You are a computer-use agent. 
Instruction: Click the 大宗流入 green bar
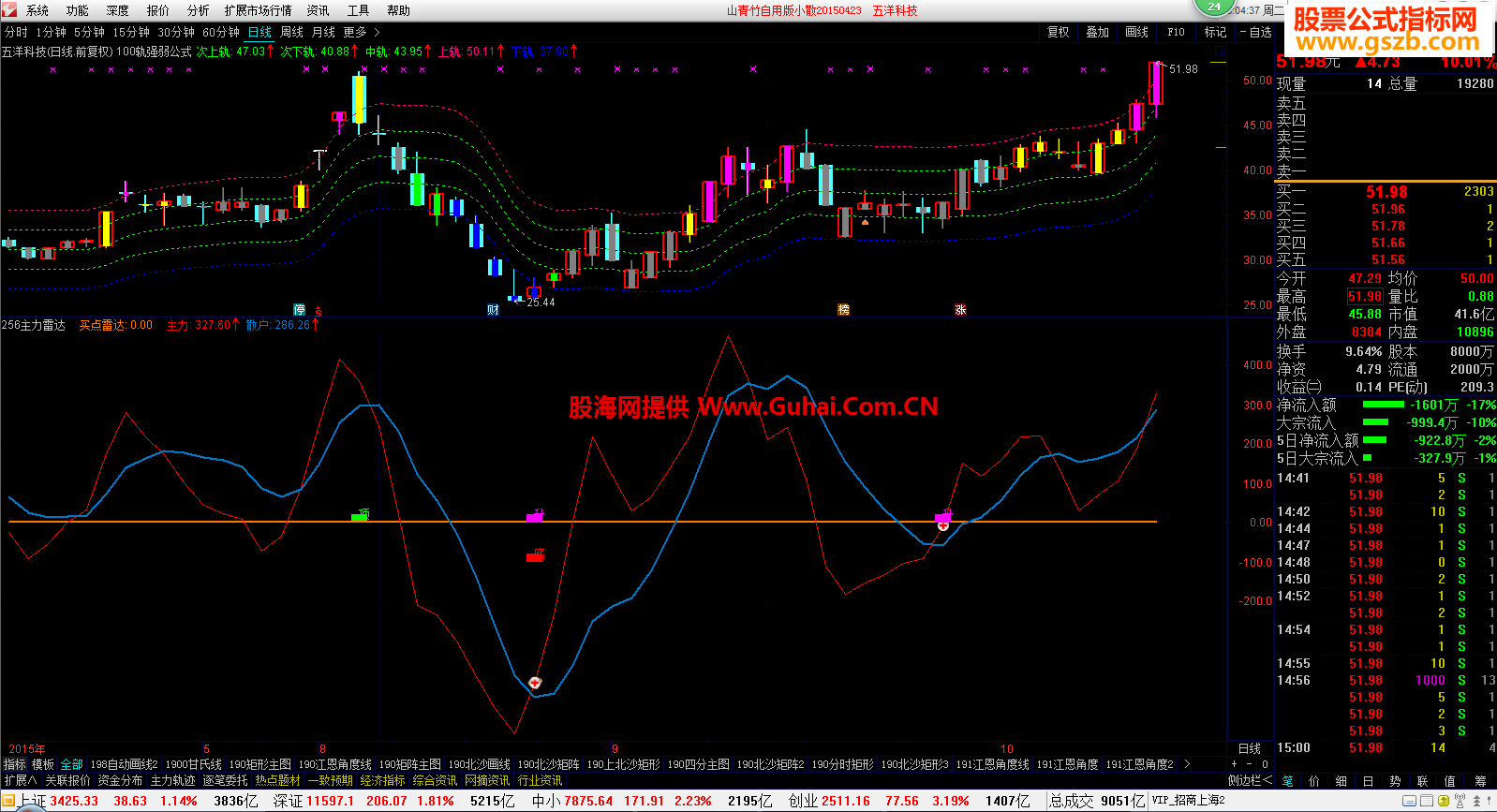tap(1375, 422)
